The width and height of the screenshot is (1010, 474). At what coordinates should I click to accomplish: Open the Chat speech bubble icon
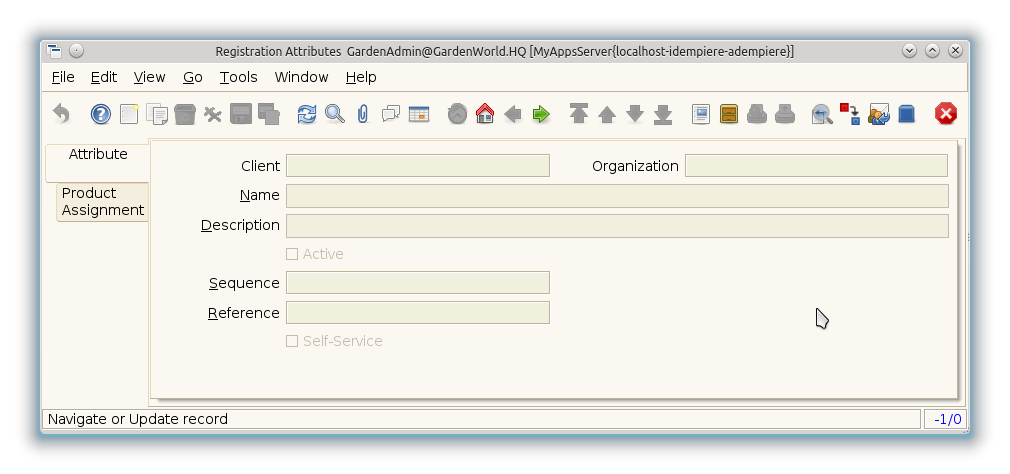(x=390, y=114)
